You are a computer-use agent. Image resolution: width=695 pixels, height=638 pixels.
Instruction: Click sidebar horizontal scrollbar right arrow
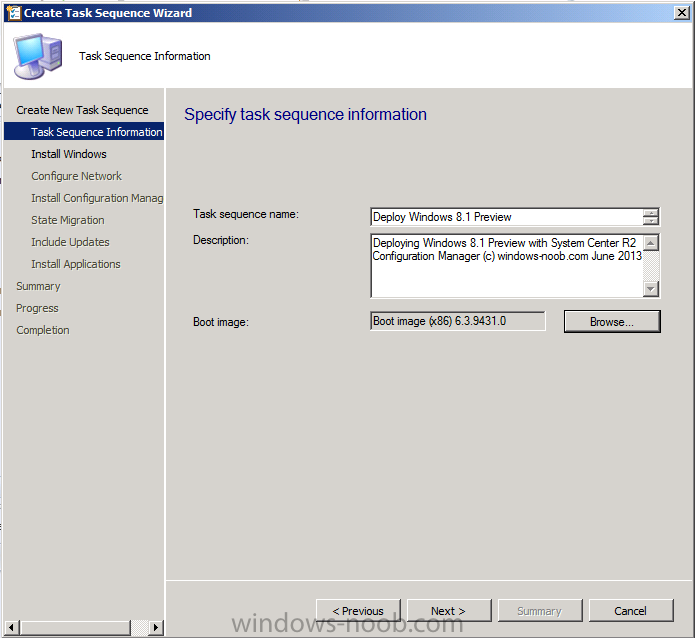point(155,627)
